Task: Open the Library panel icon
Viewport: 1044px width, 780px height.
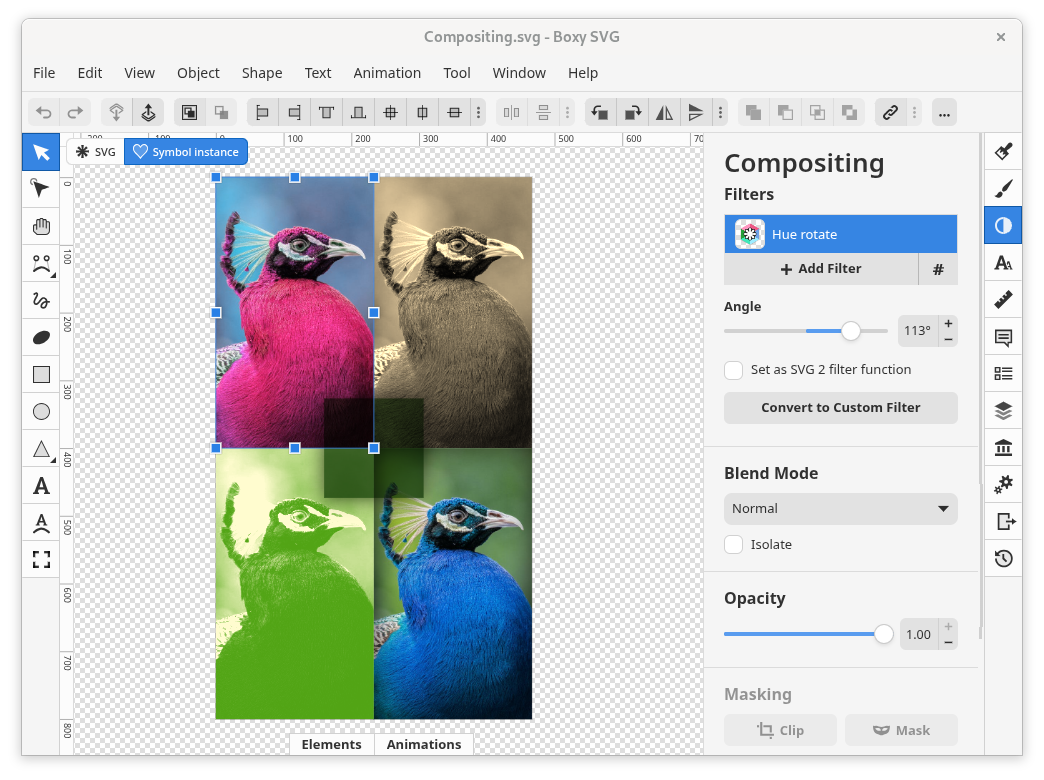Action: point(1003,447)
